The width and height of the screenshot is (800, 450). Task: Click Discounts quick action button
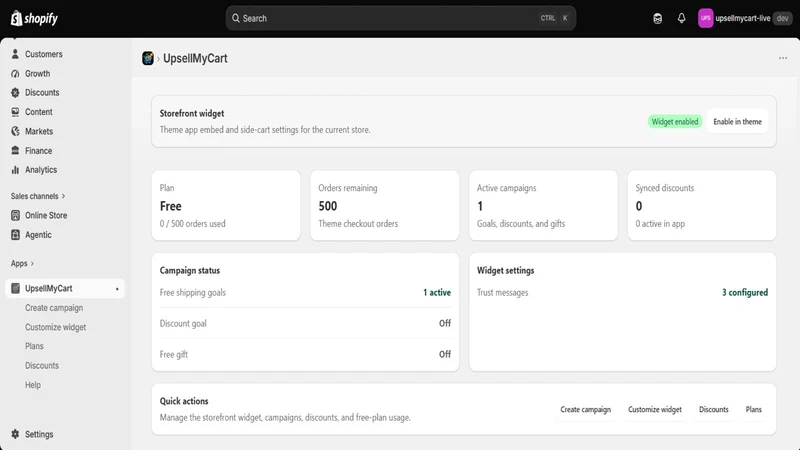coord(714,409)
